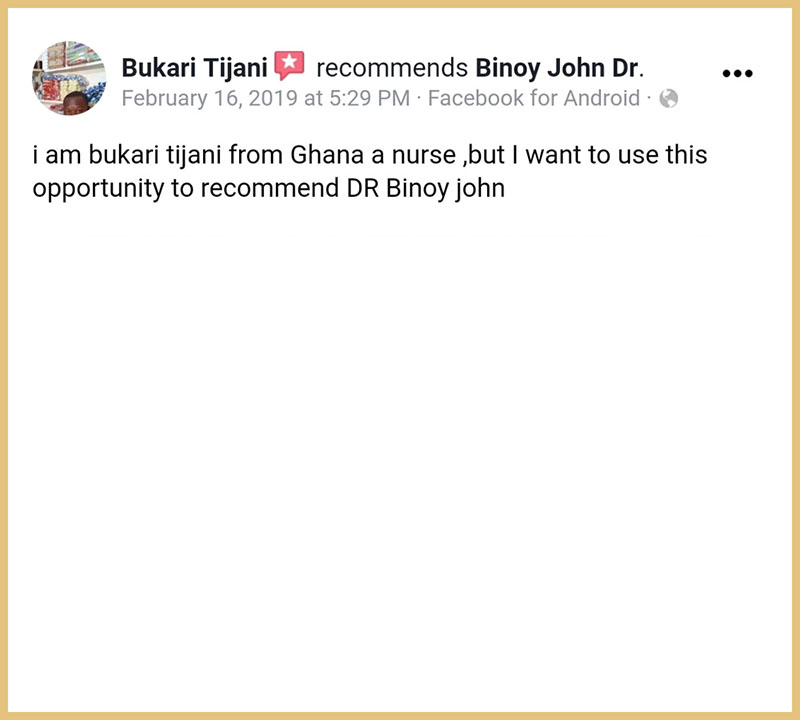
Task: Open Bukari Tijani's profile name link
Action: [194, 68]
